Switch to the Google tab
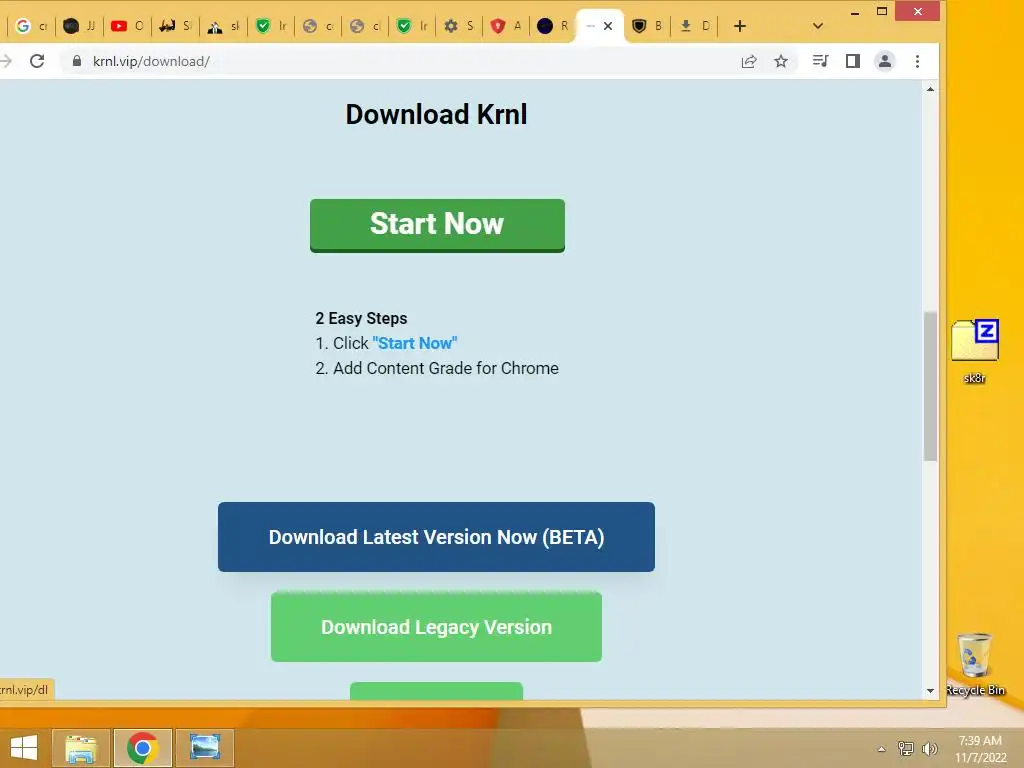The height and width of the screenshot is (768, 1024). (x=31, y=26)
